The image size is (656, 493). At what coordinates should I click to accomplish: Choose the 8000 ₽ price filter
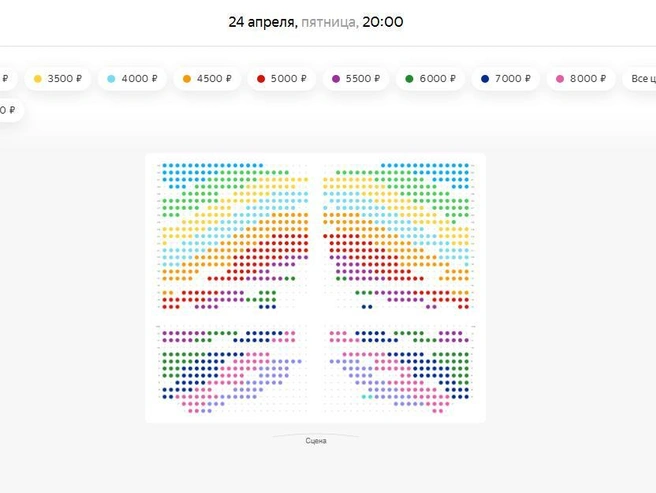[581, 79]
